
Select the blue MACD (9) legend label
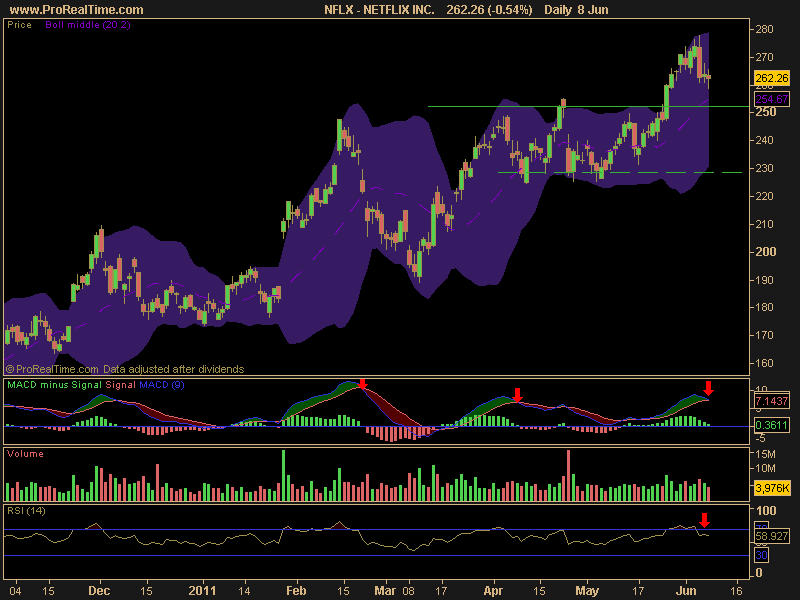[162, 385]
